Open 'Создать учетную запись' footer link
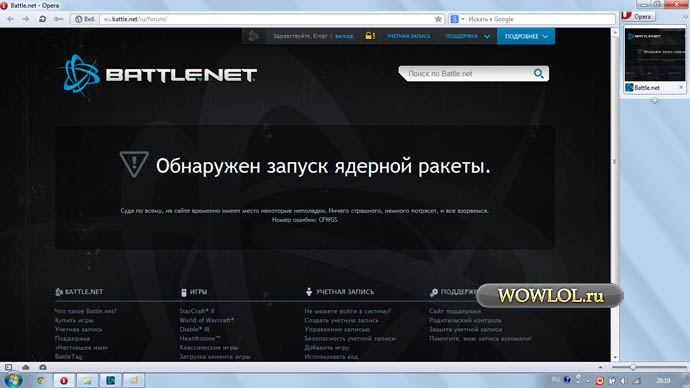 [x=341, y=320]
